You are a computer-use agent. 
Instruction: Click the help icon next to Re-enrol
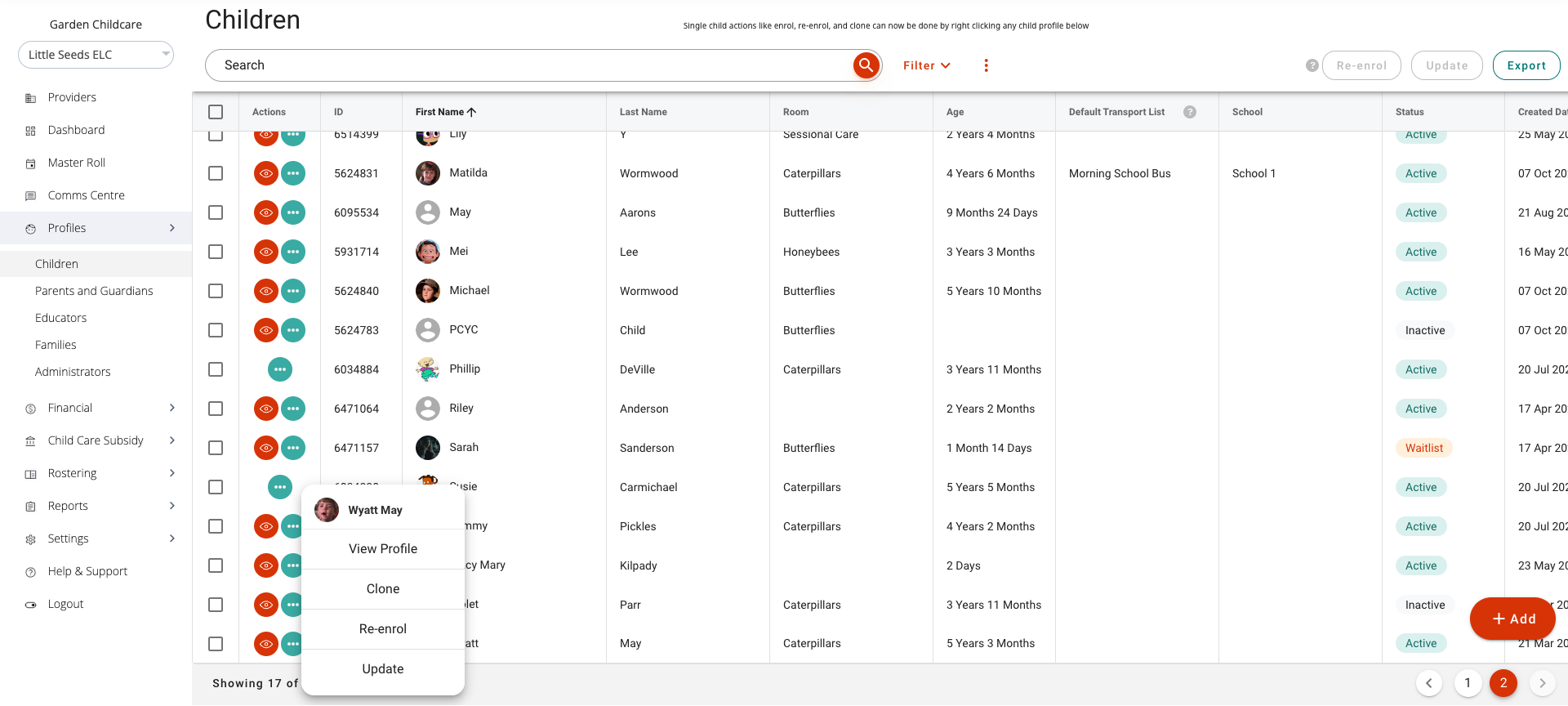[x=1312, y=65]
